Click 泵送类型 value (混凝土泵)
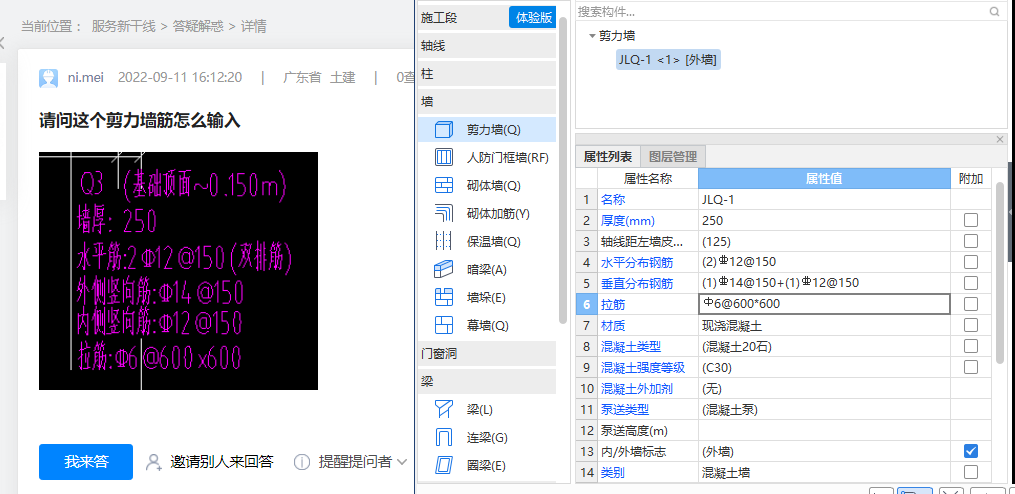Screen dimensions: 1015x494 (824, 409)
